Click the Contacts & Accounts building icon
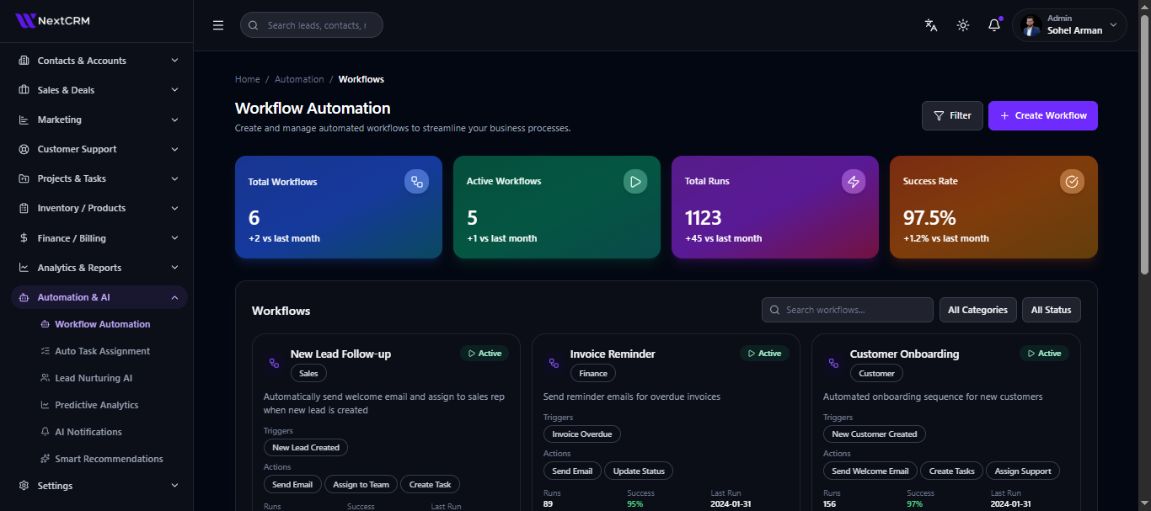The width and height of the screenshot is (1151, 511). coord(23,60)
